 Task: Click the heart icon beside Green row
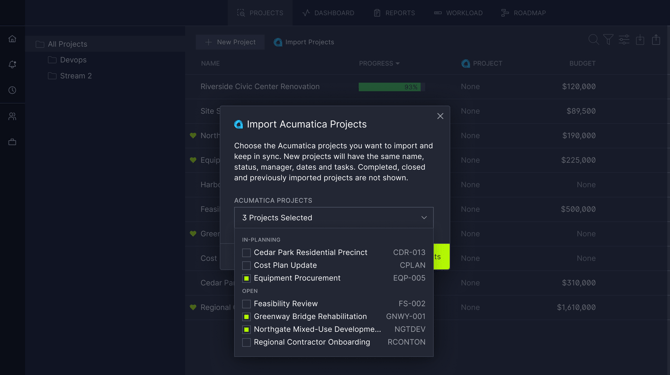point(193,234)
